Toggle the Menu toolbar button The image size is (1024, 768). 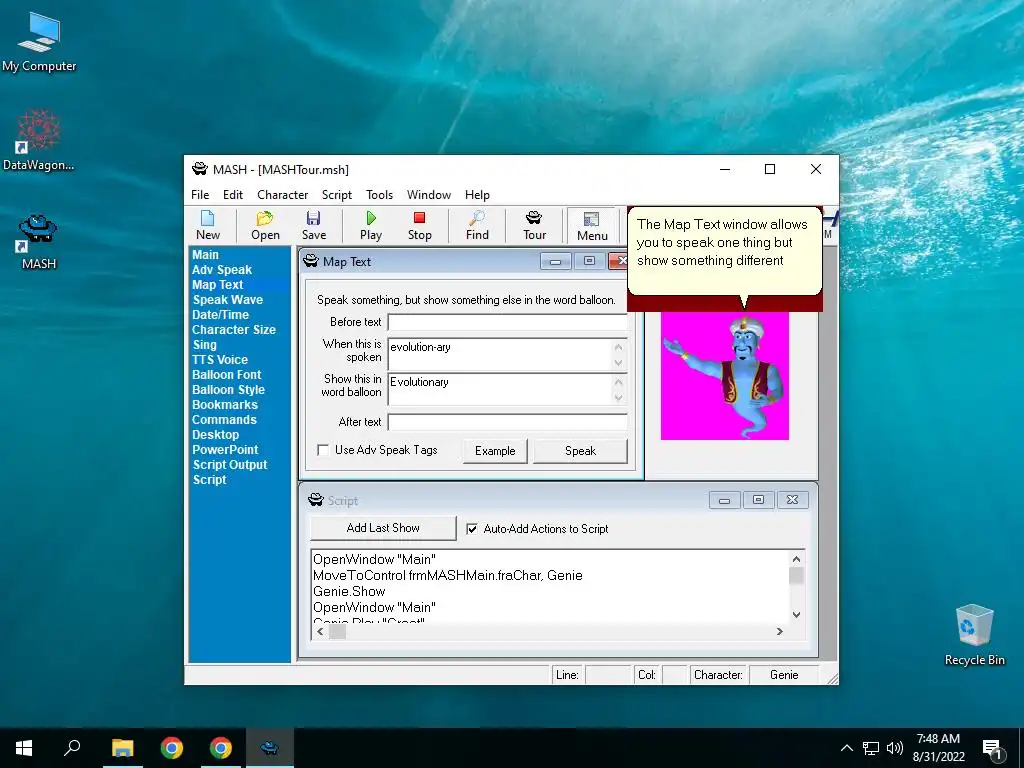pyautogui.click(x=592, y=226)
